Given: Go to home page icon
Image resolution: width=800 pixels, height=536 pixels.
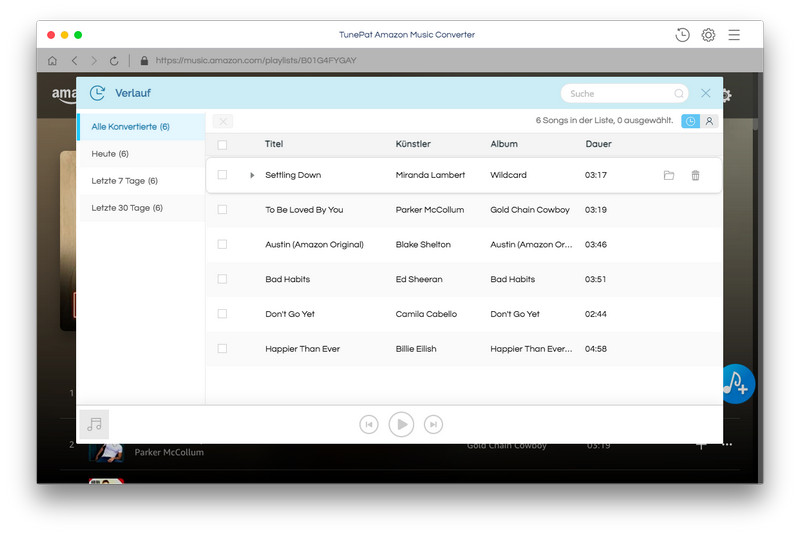Looking at the screenshot, I should (52, 61).
